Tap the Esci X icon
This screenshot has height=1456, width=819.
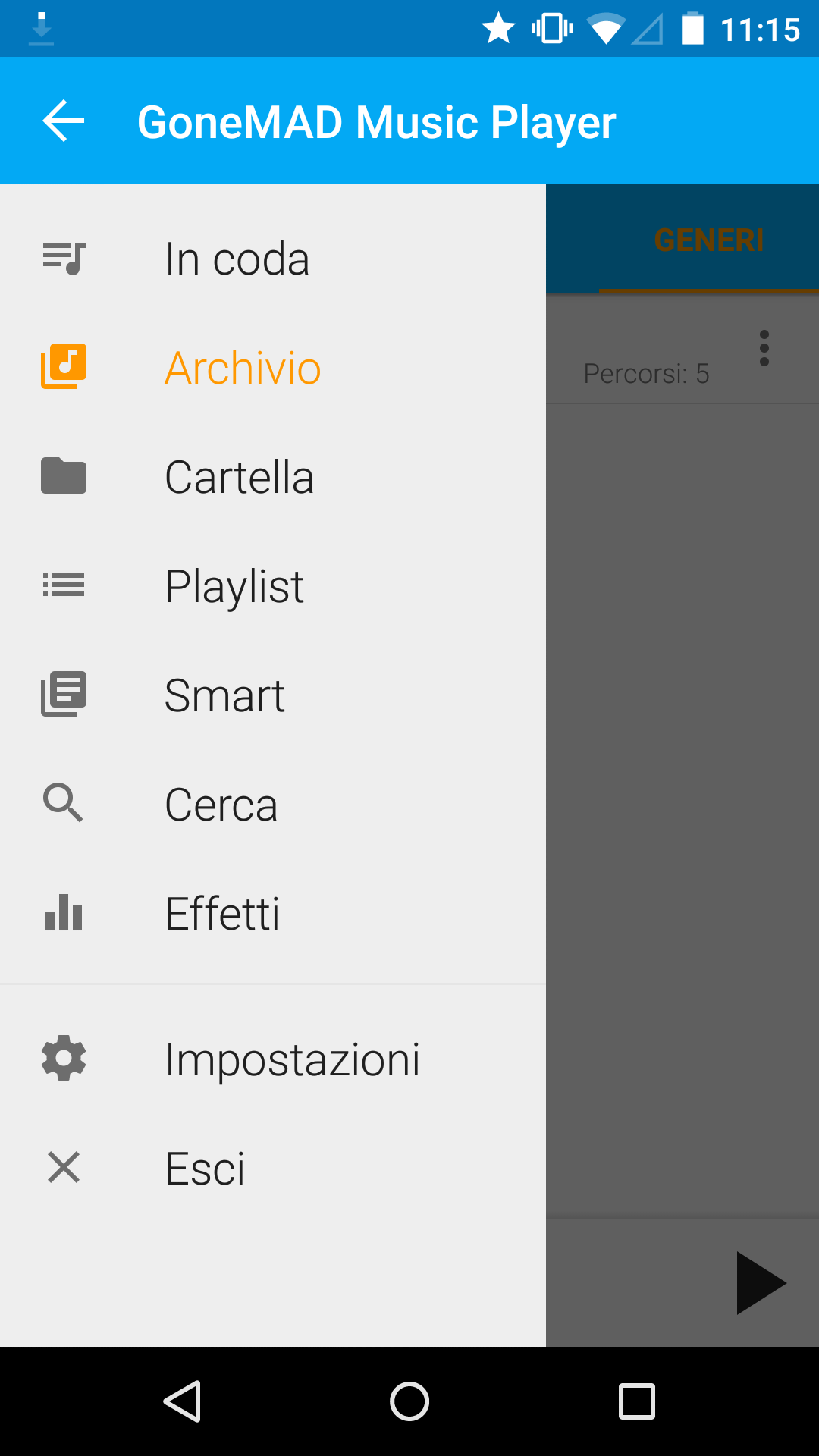[x=64, y=1167]
